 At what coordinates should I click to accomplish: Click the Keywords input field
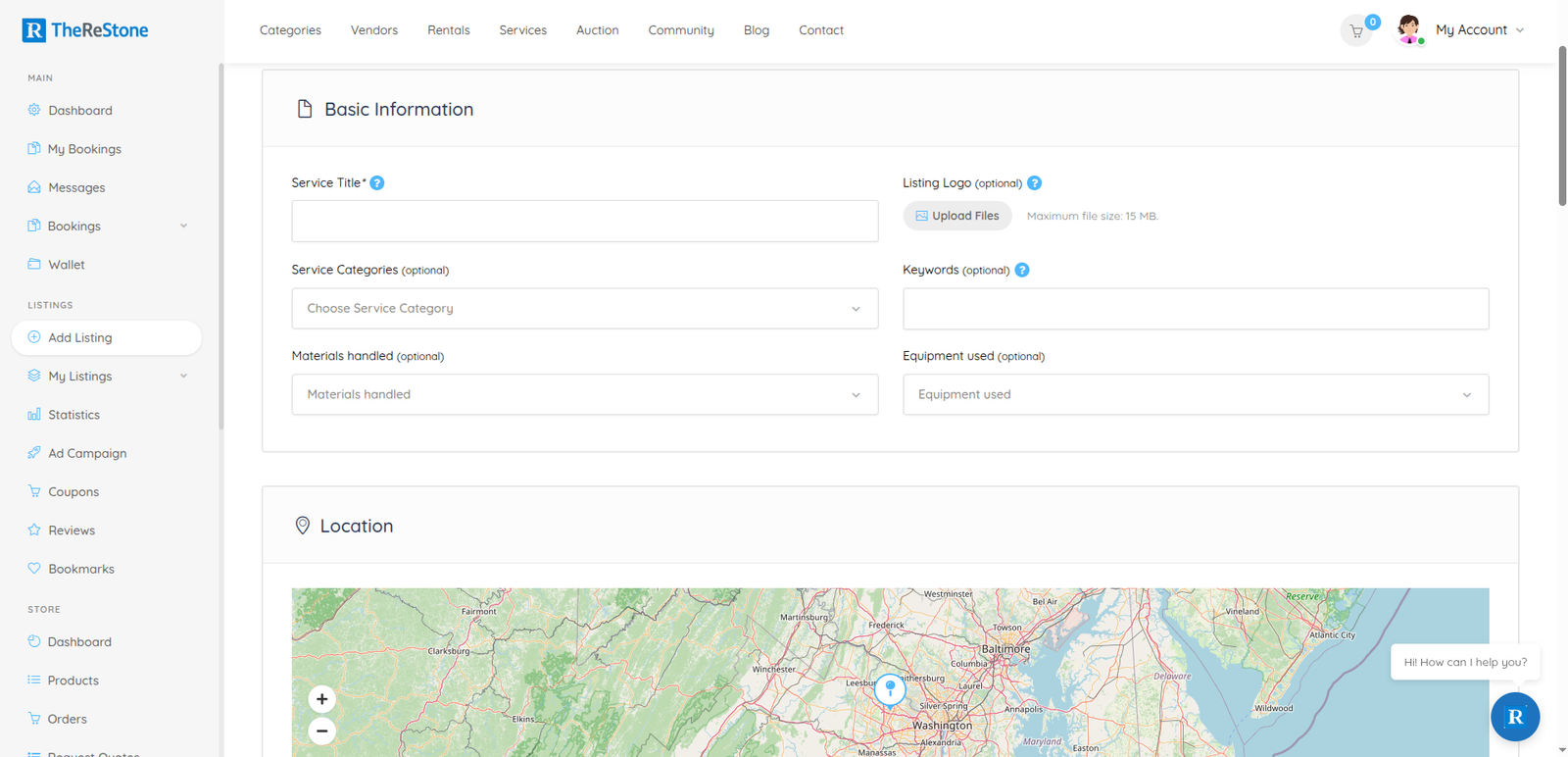[x=1196, y=309]
